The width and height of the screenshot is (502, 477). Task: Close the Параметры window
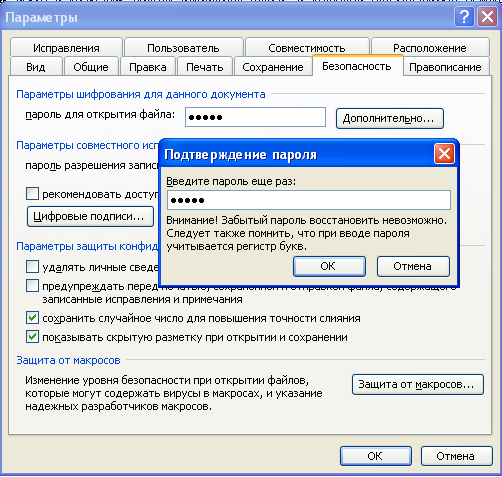click(x=487, y=16)
